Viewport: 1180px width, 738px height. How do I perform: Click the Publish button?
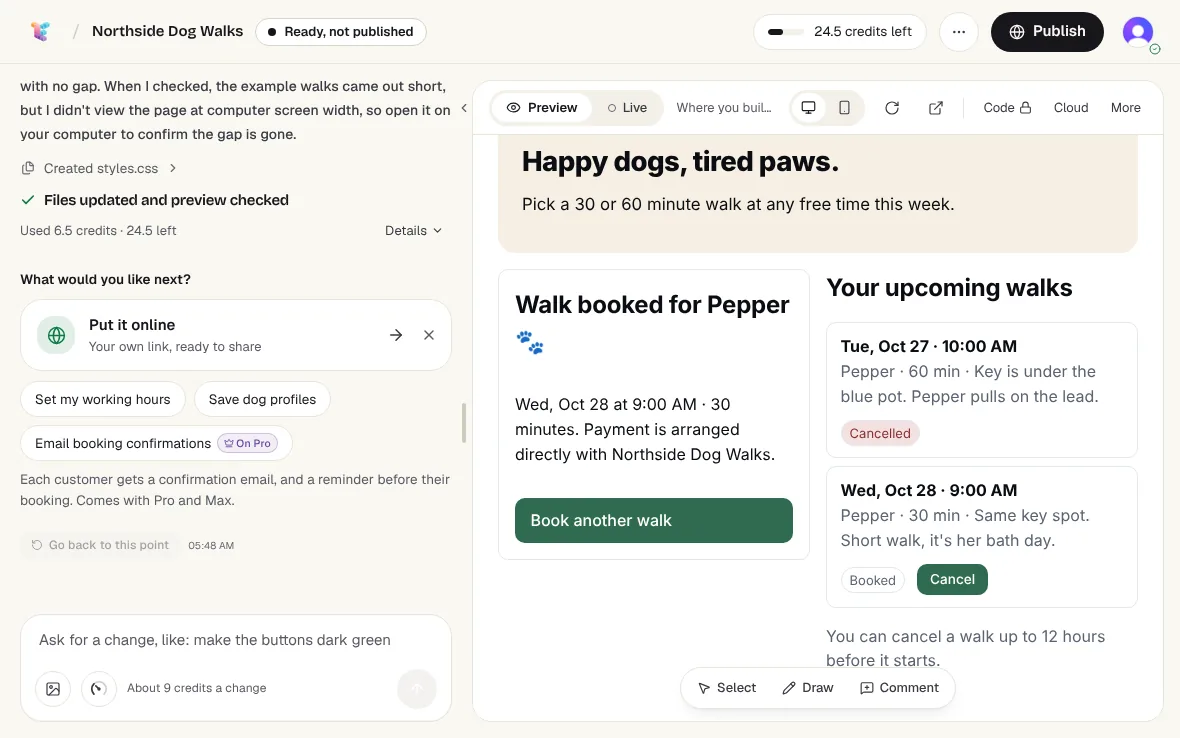pyautogui.click(x=1047, y=32)
